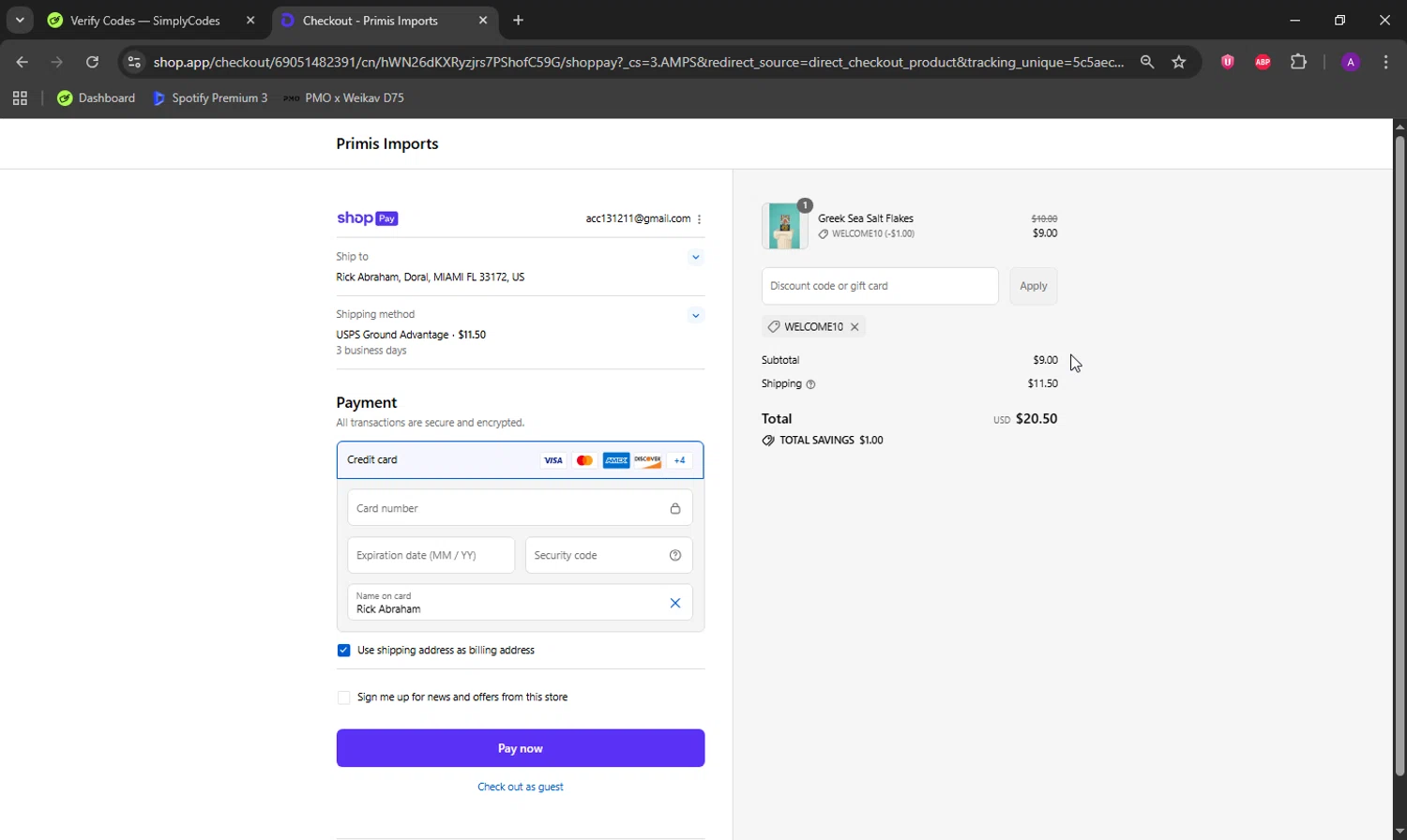Open the uBlock Origin extension
This screenshot has height=840, width=1407.
tap(1227, 62)
